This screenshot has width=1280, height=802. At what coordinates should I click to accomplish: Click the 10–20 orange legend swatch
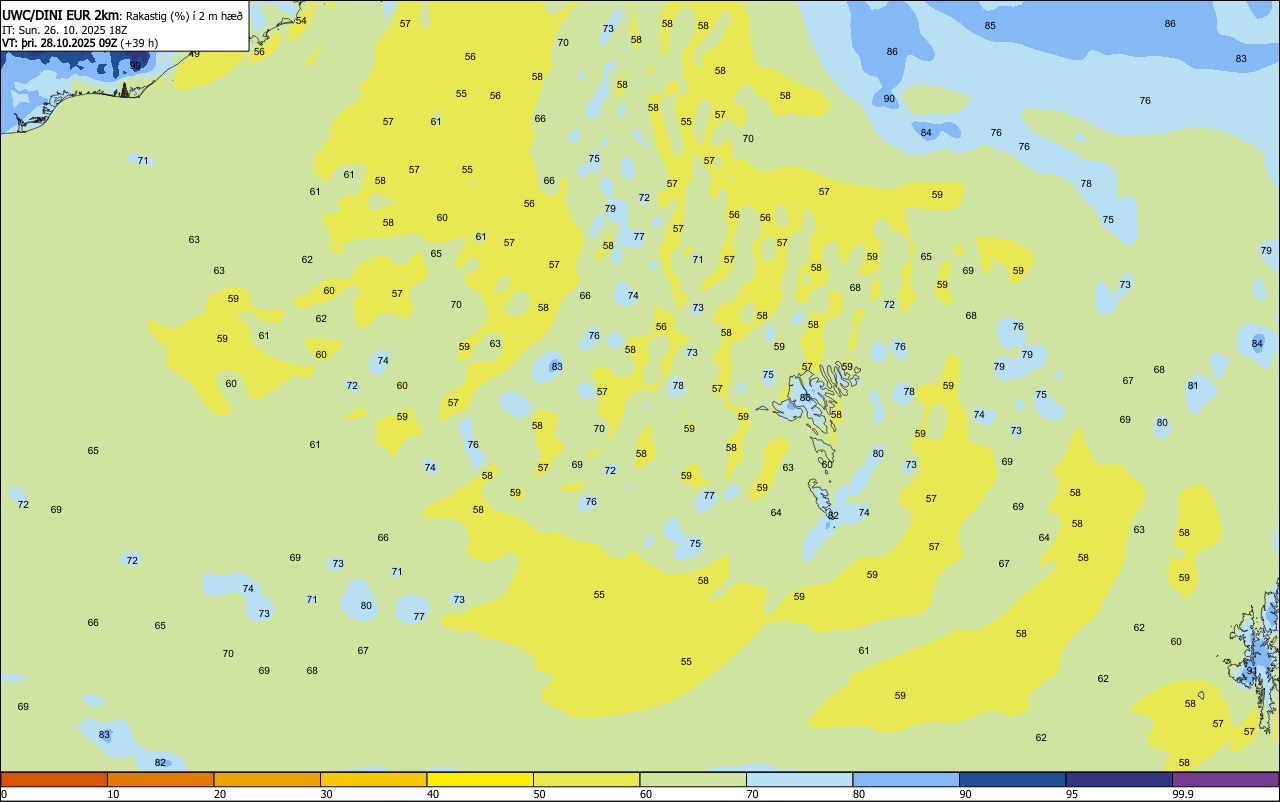[x=160, y=779]
